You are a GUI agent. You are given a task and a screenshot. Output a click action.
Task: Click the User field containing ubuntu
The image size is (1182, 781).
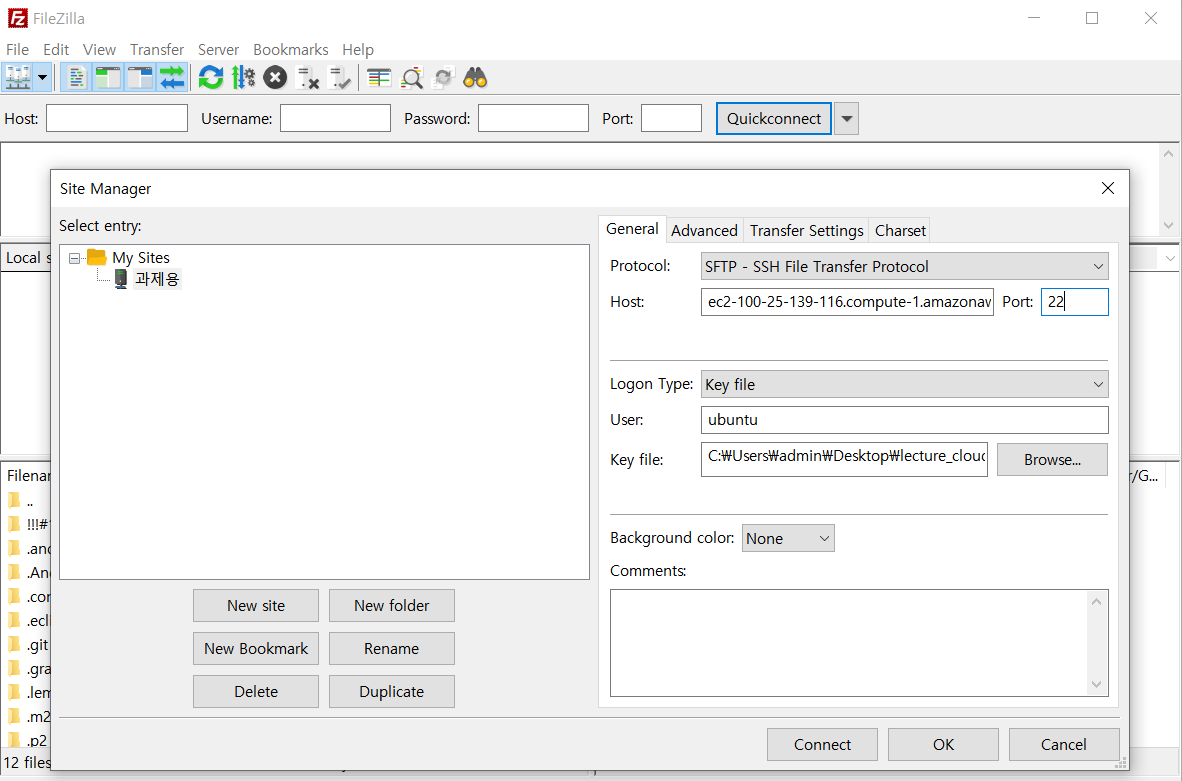pyautogui.click(x=905, y=420)
